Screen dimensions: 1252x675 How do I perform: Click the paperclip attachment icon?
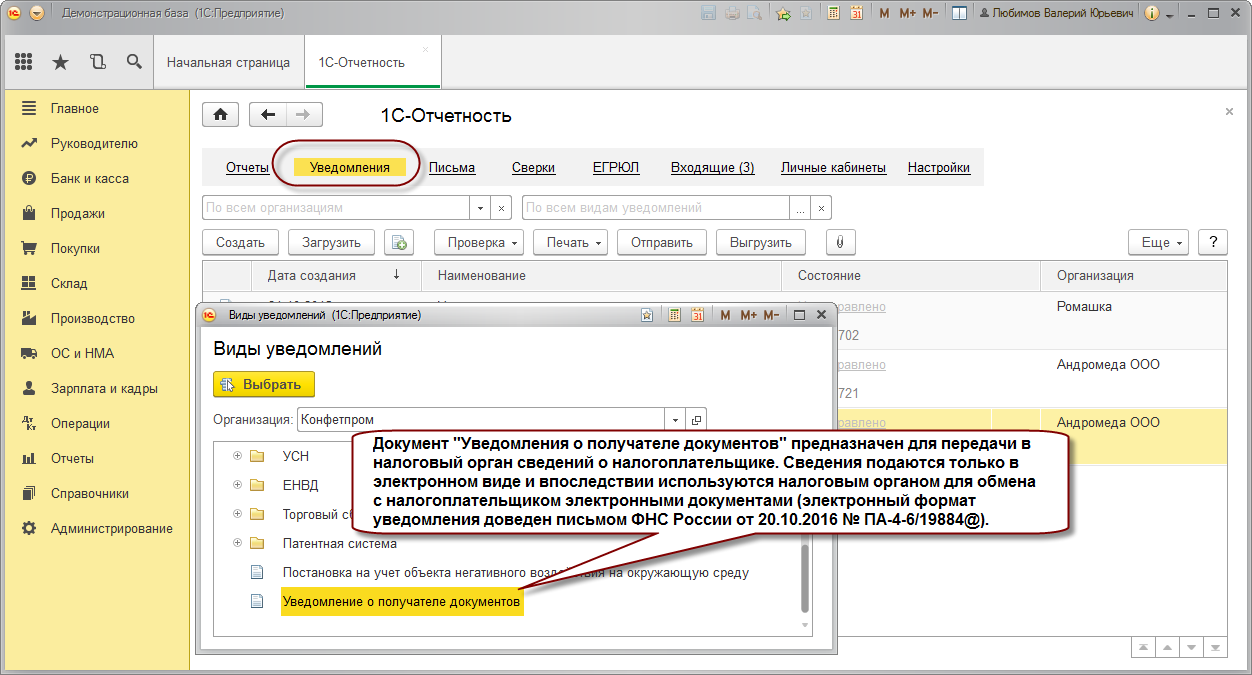click(x=840, y=242)
